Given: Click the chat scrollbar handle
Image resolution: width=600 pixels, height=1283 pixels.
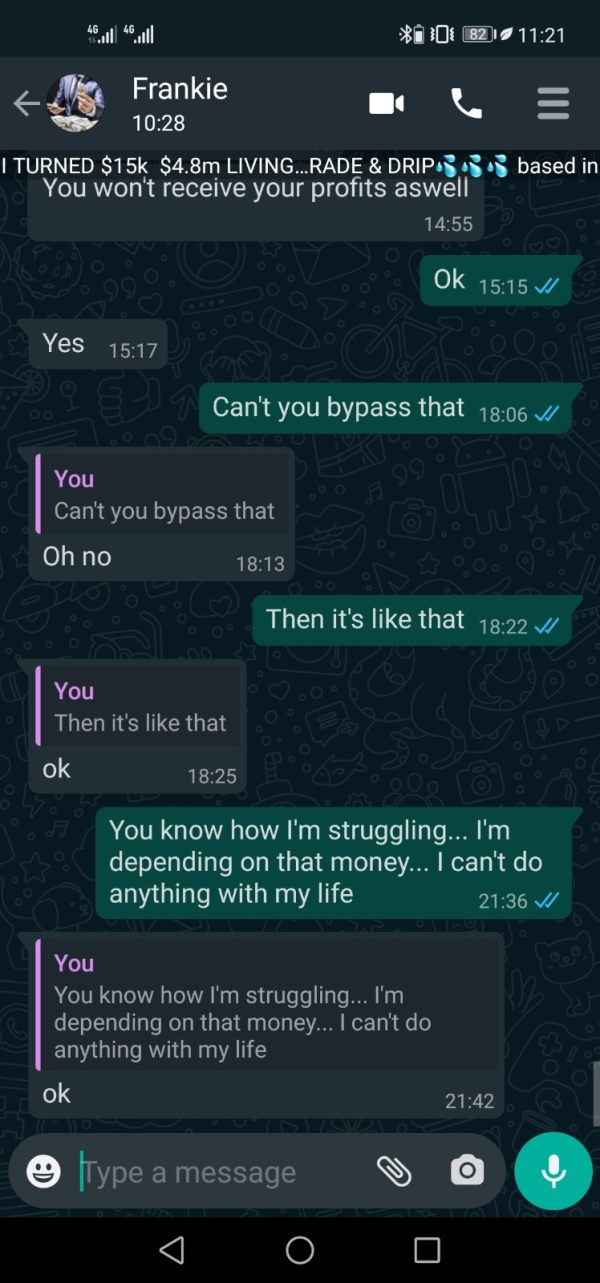Looking at the screenshot, I should click(x=595, y=1094).
